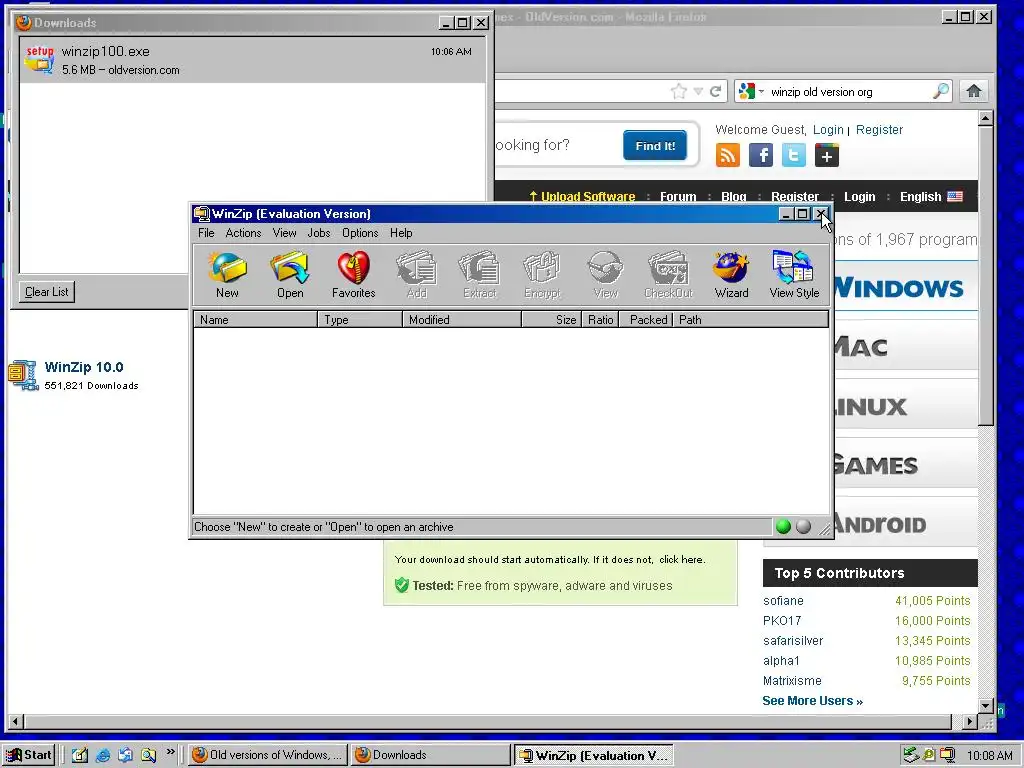The image size is (1024, 768).
Task: Launch the WinZip Wizard icon
Action: click(x=731, y=274)
